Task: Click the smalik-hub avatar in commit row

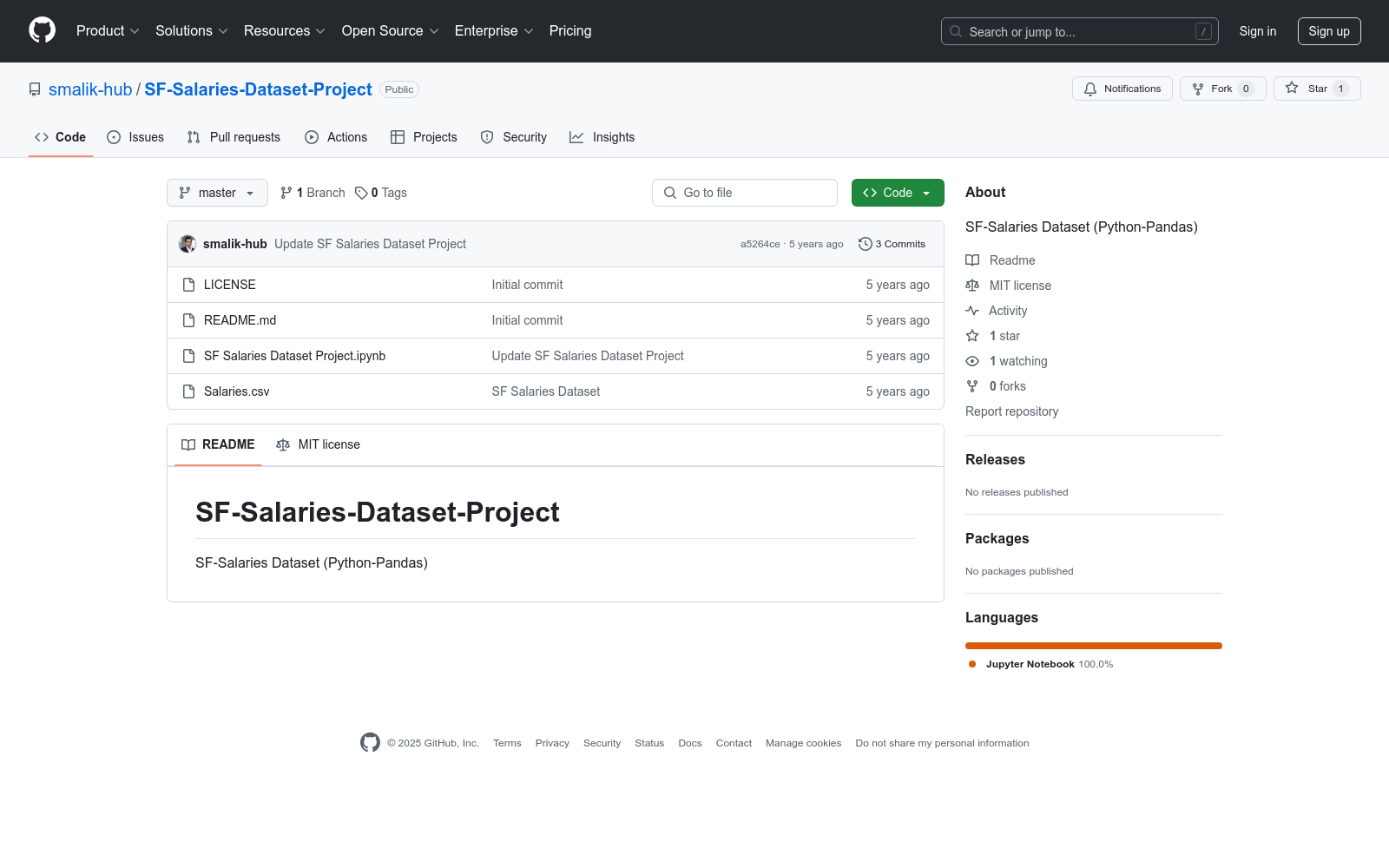Action: coord(188,244)
